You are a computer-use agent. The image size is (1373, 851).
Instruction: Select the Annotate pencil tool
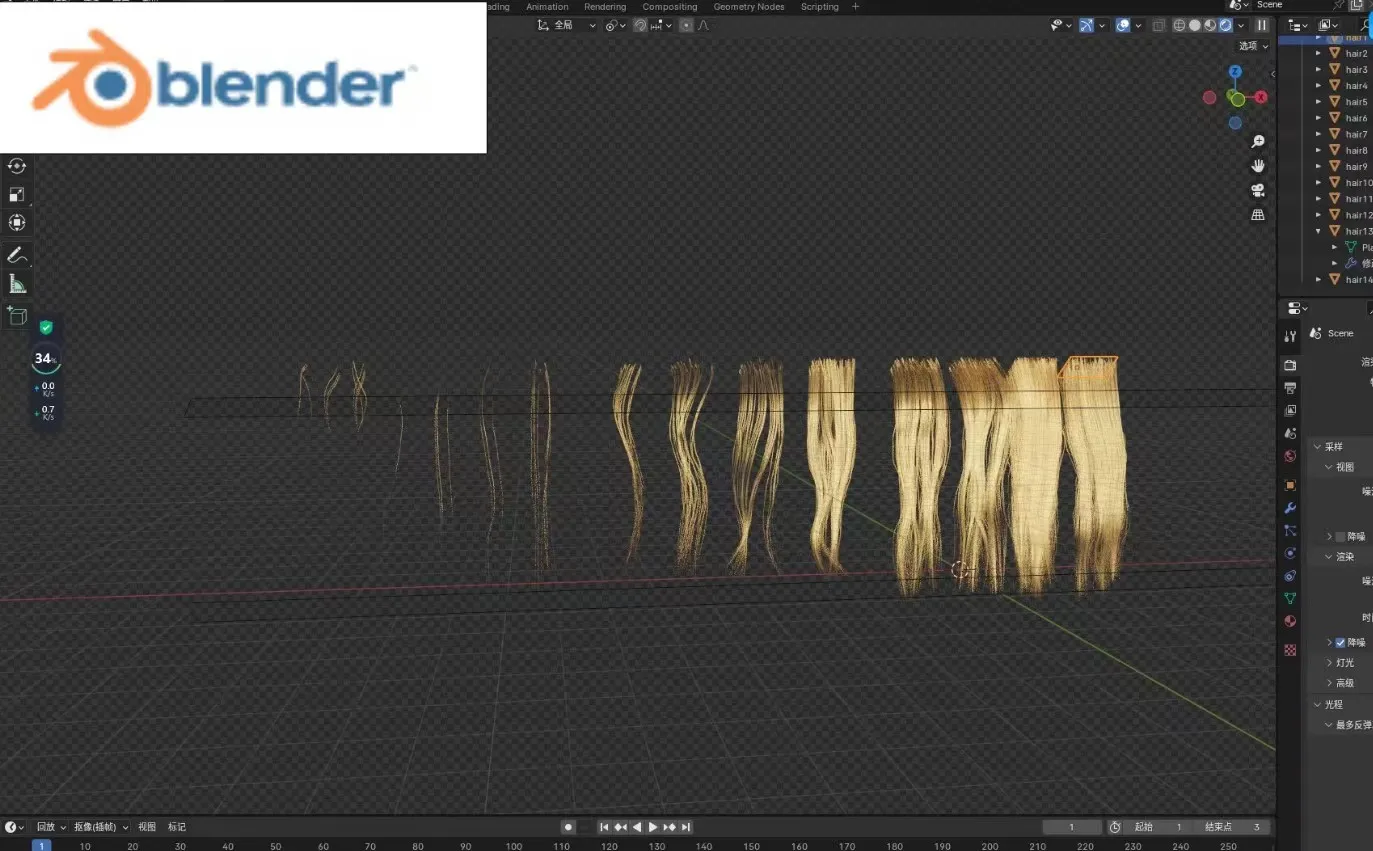click(17, 256)
